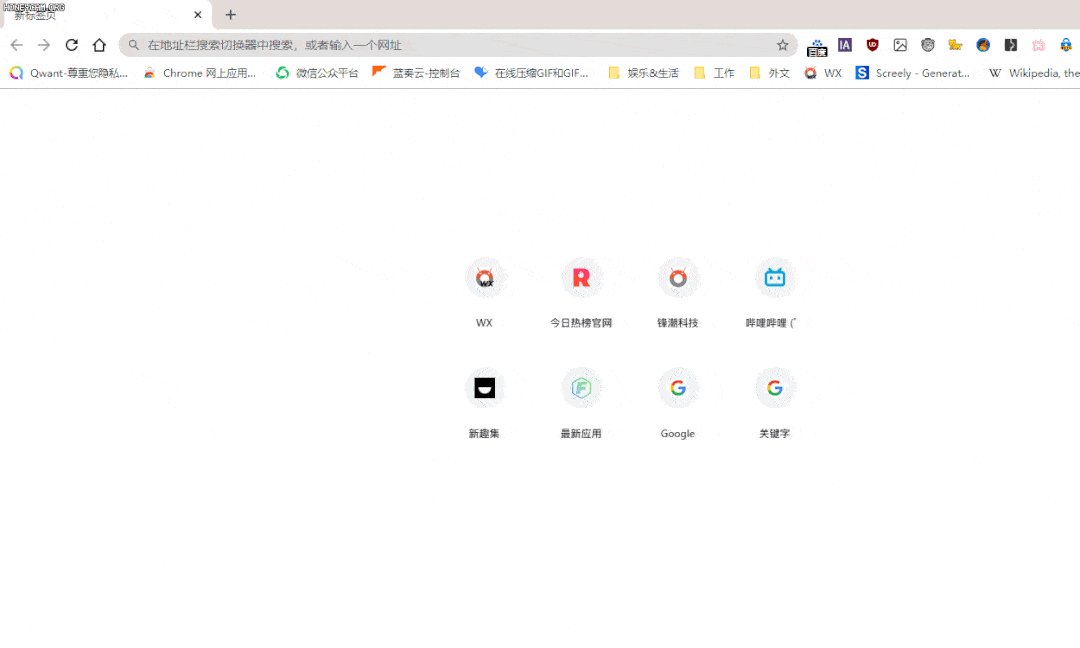Image resolution: width=1080 pixels, height=648 pixels.
Task: Open the 最新应用 shortcut tile
Action: [x=581, y=389]
